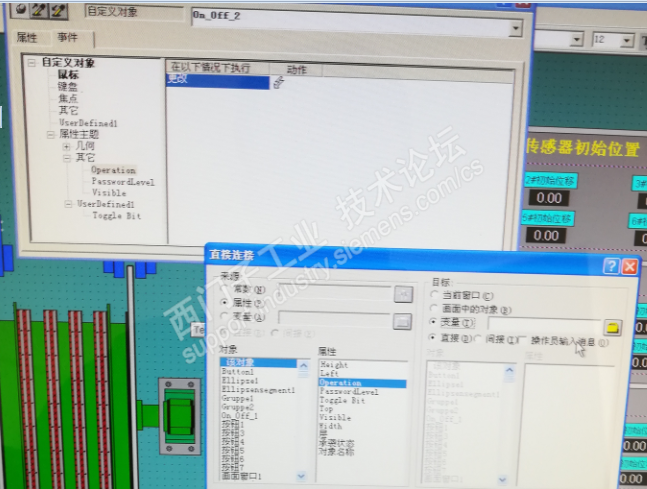Select Toggle Bit in the event tree
647x489 pixels.
[117, 215]
